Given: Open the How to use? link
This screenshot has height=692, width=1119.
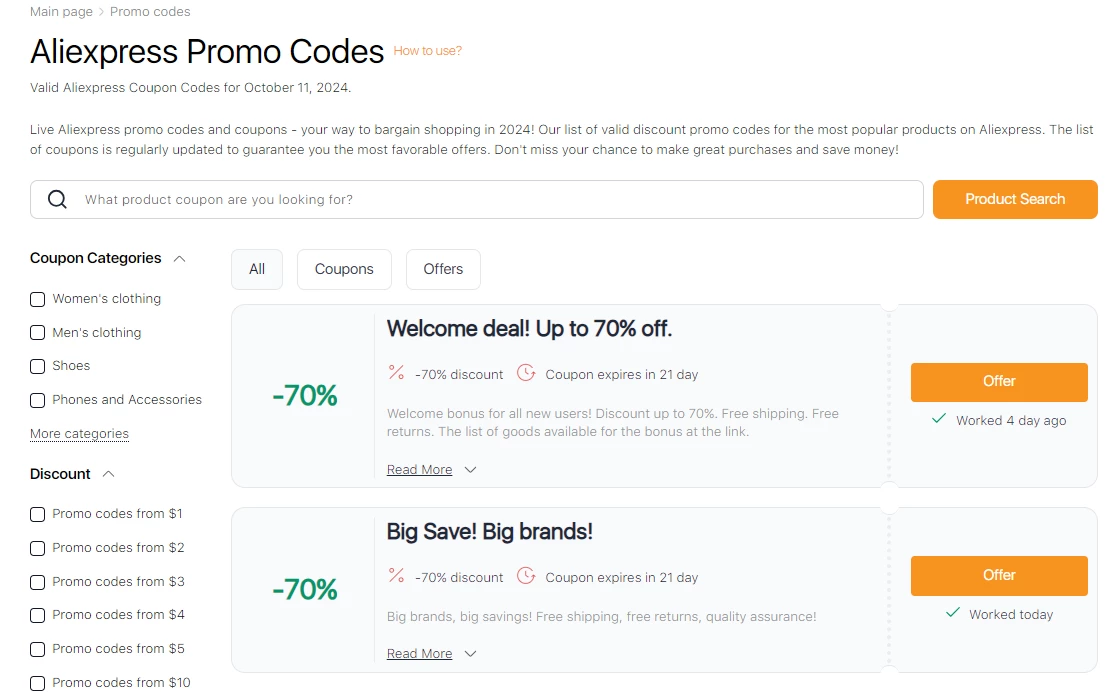Looking at the screenshot, I should coord(427,51).
